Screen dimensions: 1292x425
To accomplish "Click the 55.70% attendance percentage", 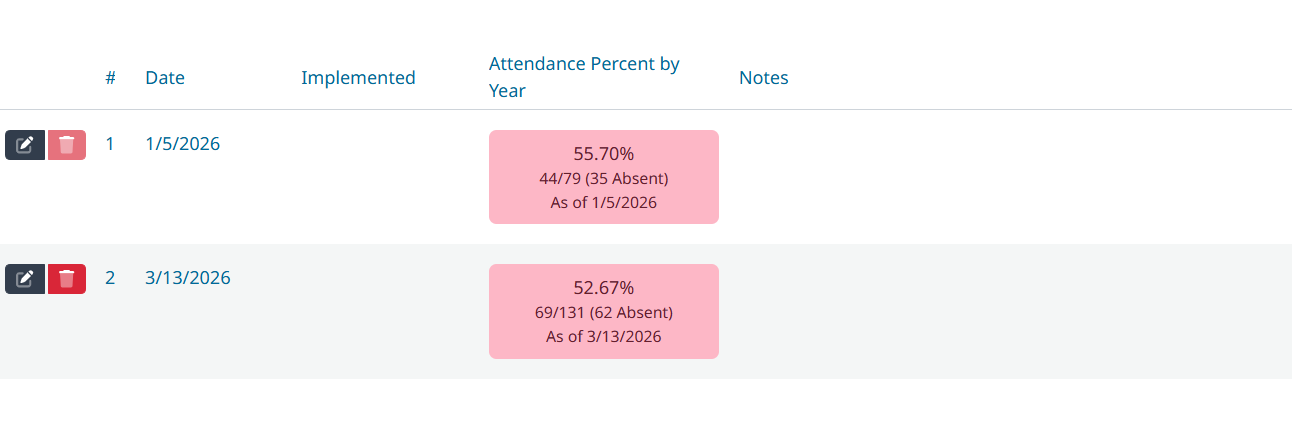I will [x=604, y=154].
